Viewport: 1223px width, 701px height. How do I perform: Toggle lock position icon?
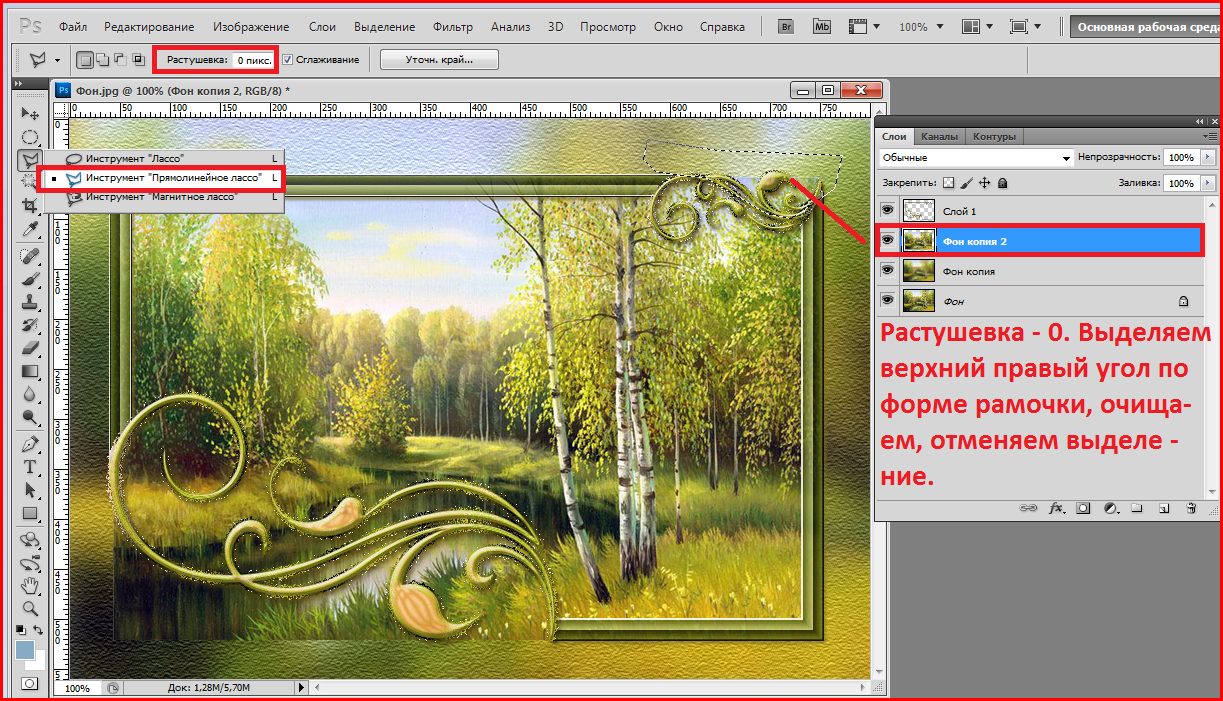[985, 183]
